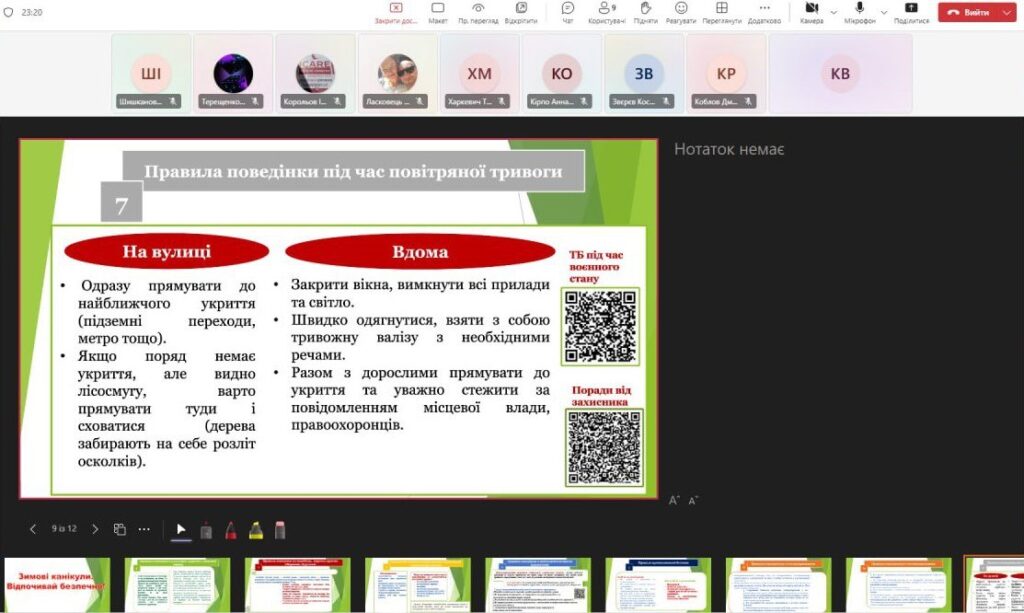Viewport: 1024px width, 613px height.
Task: Show the Користувачі participants list
Action: point(606,12)
